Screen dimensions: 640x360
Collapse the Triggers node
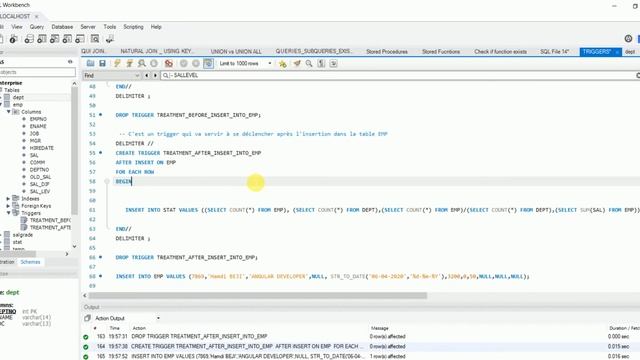click(x=9, y=213)
